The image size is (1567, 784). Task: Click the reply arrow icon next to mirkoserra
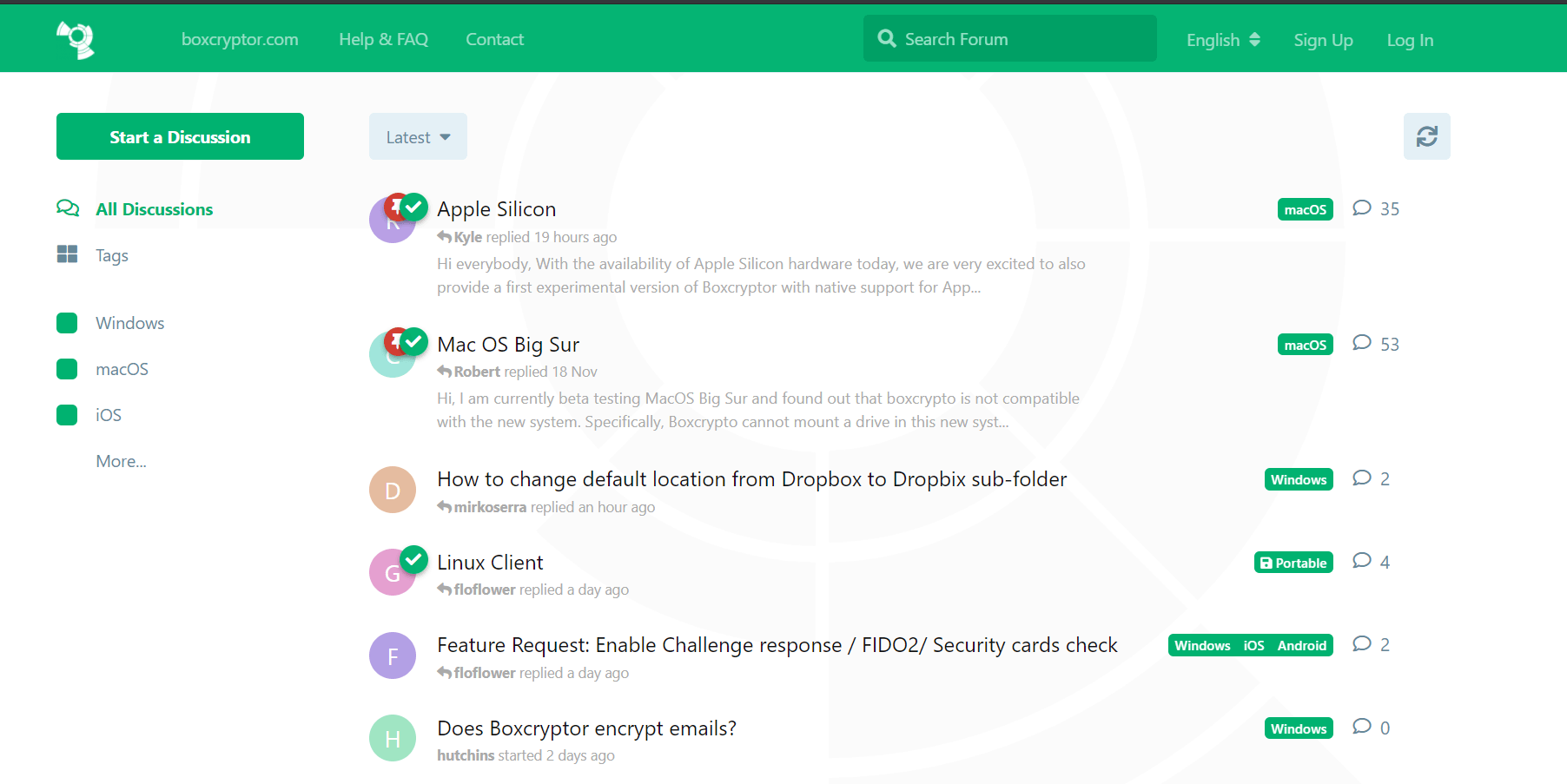[444, 507]
